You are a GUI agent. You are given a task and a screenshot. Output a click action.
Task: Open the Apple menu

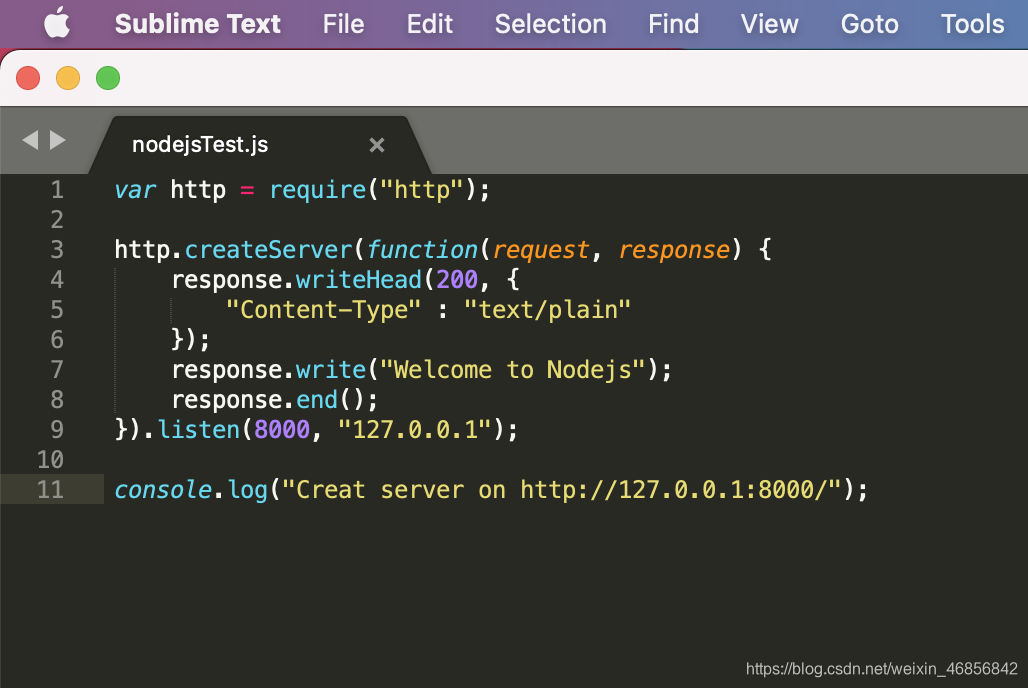pyautogui.click(x=57, y=24)
